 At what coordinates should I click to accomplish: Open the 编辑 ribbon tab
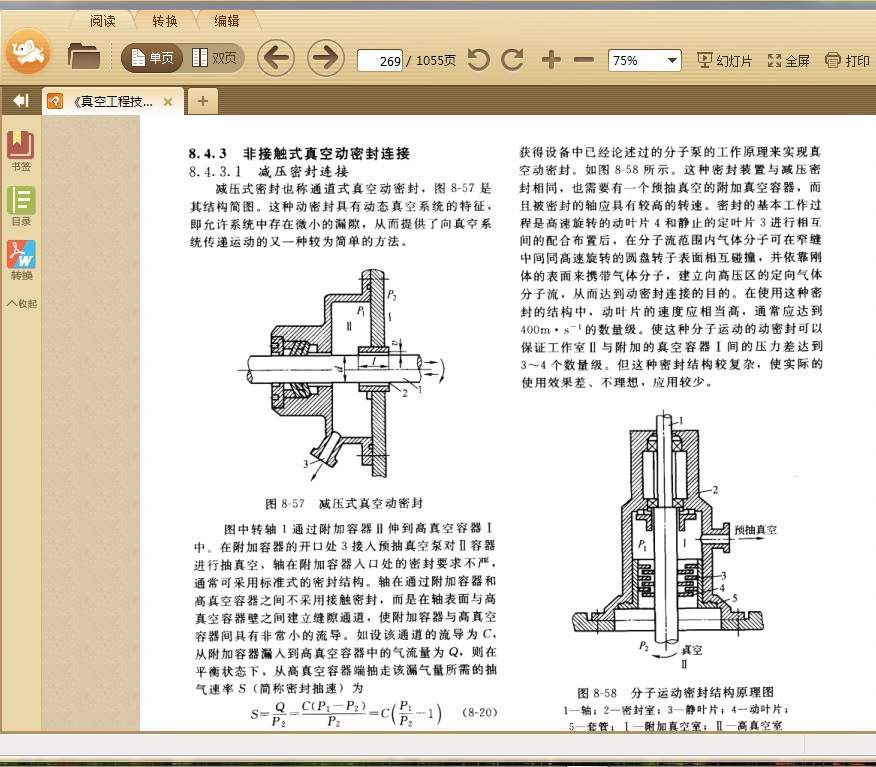(x=227, y=21)
